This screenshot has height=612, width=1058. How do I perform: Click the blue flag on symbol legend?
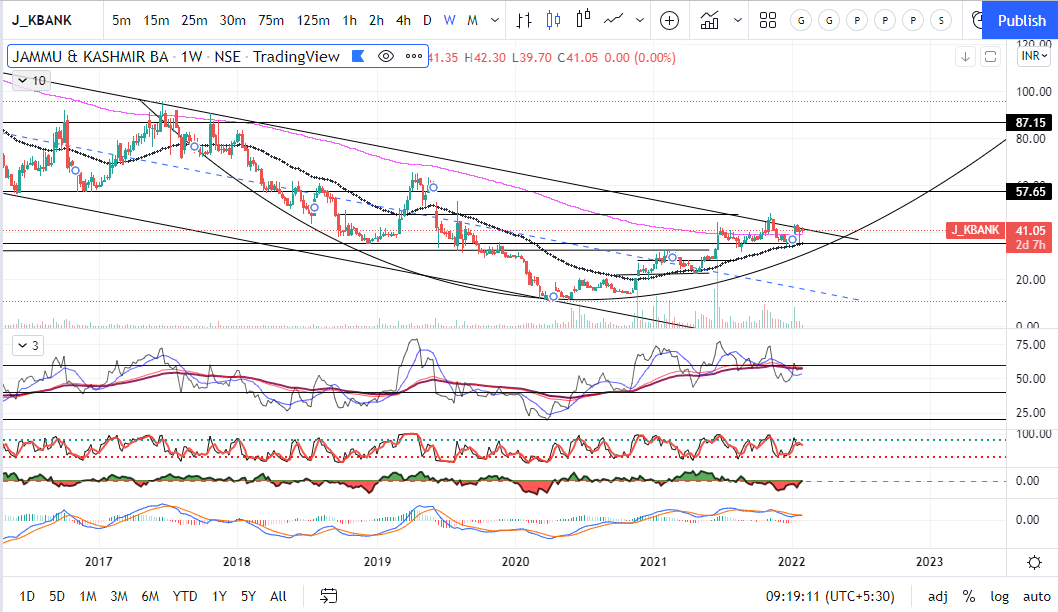(358, 57)
